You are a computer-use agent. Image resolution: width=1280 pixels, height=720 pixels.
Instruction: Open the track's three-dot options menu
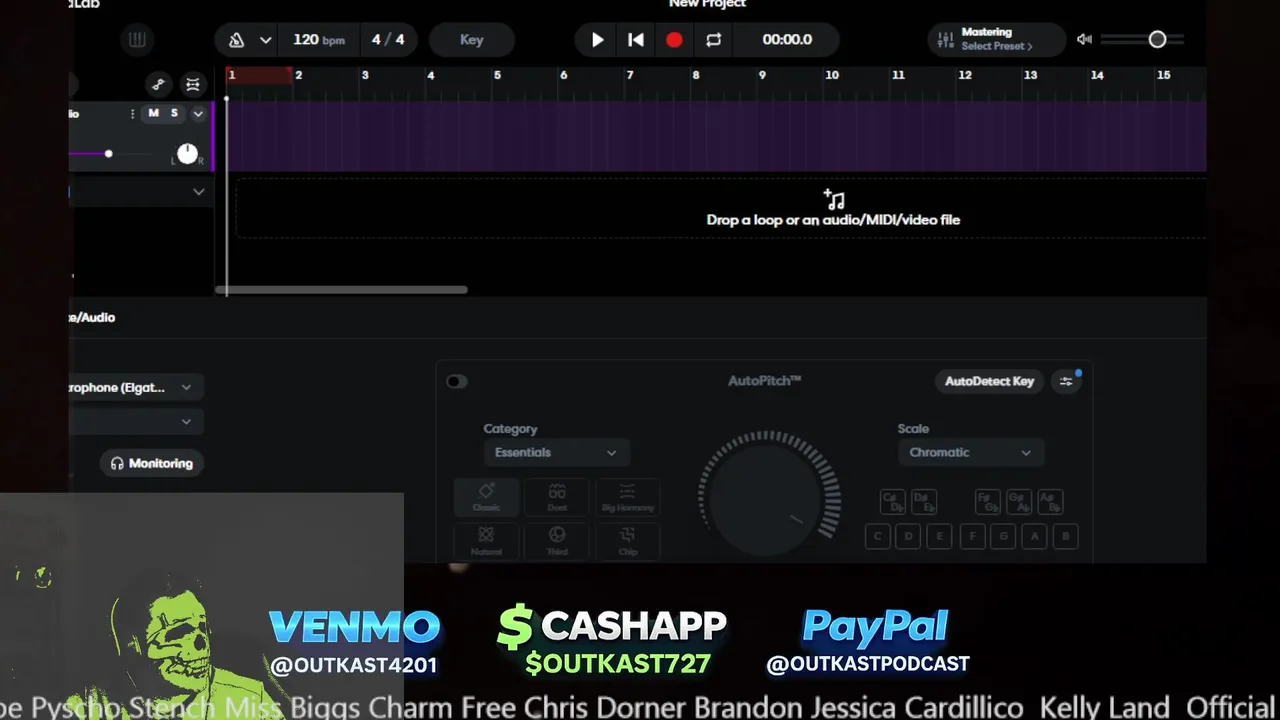(132, 114)
